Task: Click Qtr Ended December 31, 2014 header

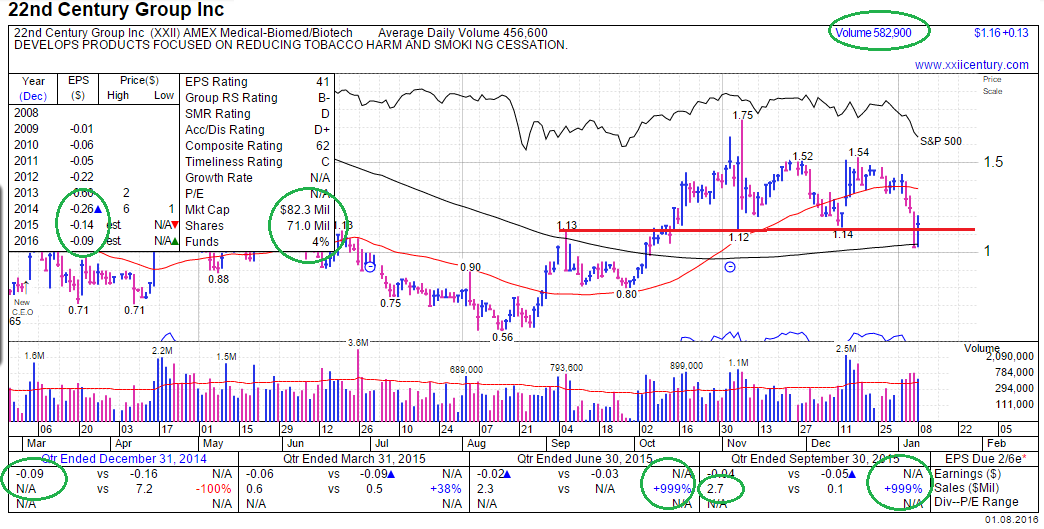Action: [x=125, y=459]
